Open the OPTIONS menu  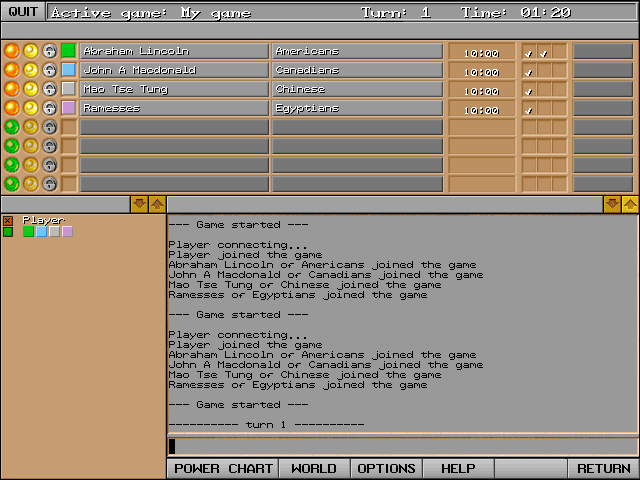pyautogui.click(x=386, y=468)
